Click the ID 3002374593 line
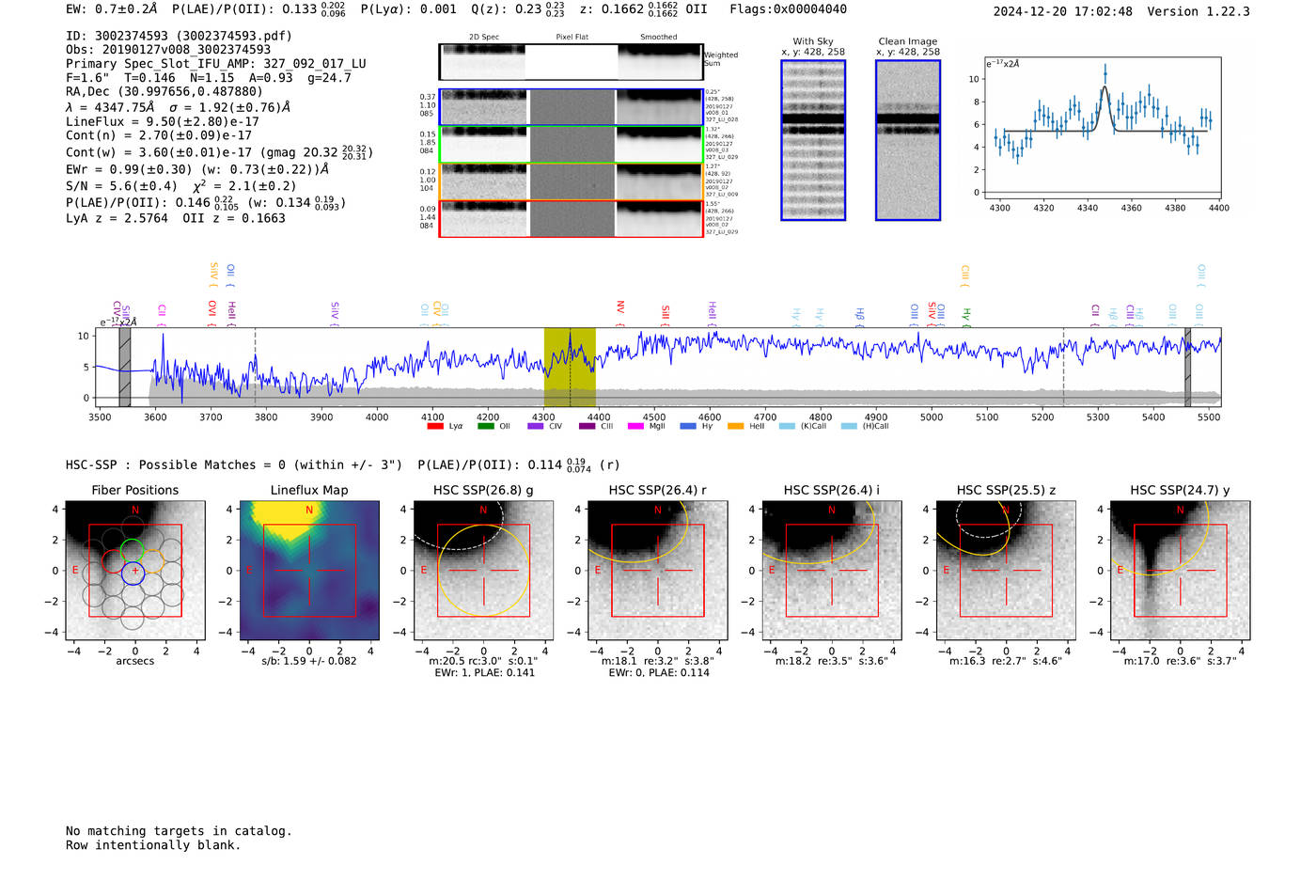This screenshot has width=1316, height=896. 179,36
